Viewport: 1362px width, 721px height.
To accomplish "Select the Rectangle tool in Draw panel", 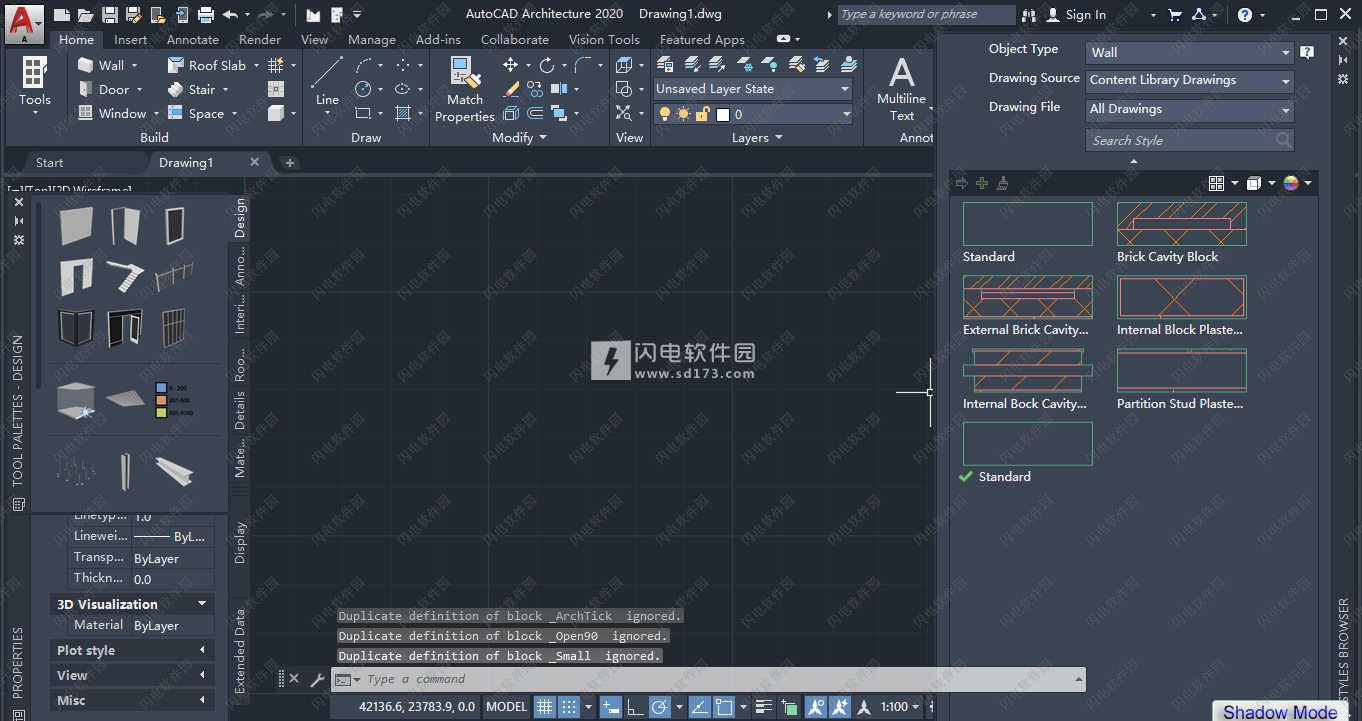I will coord(363,113).
